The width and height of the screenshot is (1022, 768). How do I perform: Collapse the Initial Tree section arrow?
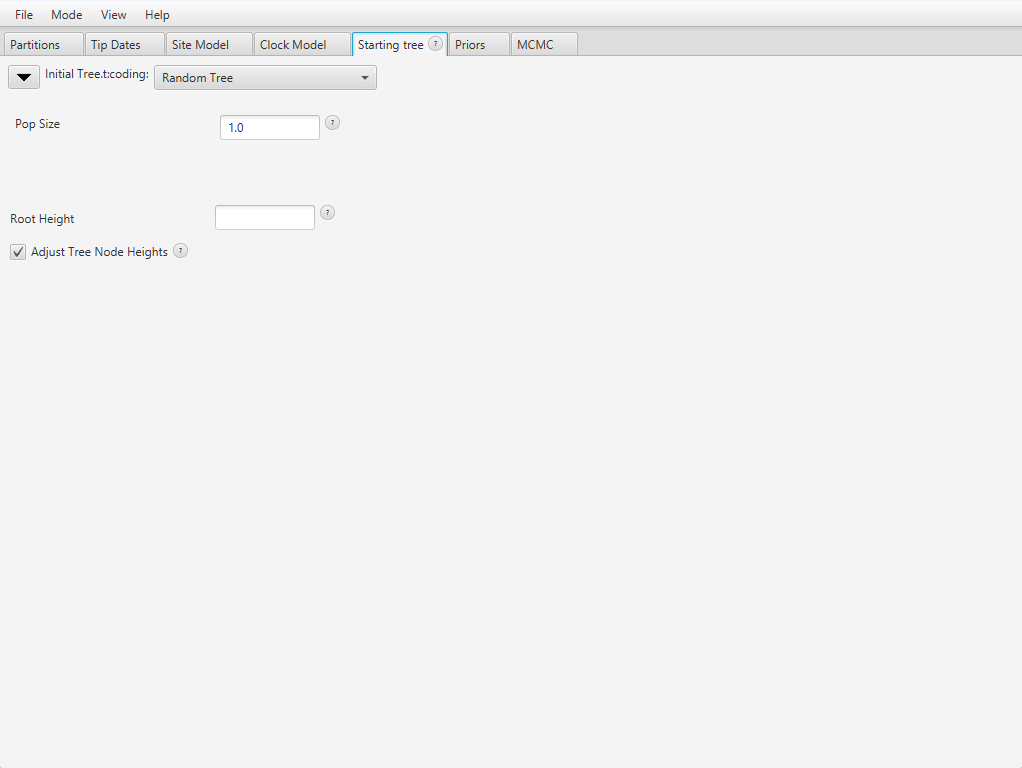click(24, 77)
